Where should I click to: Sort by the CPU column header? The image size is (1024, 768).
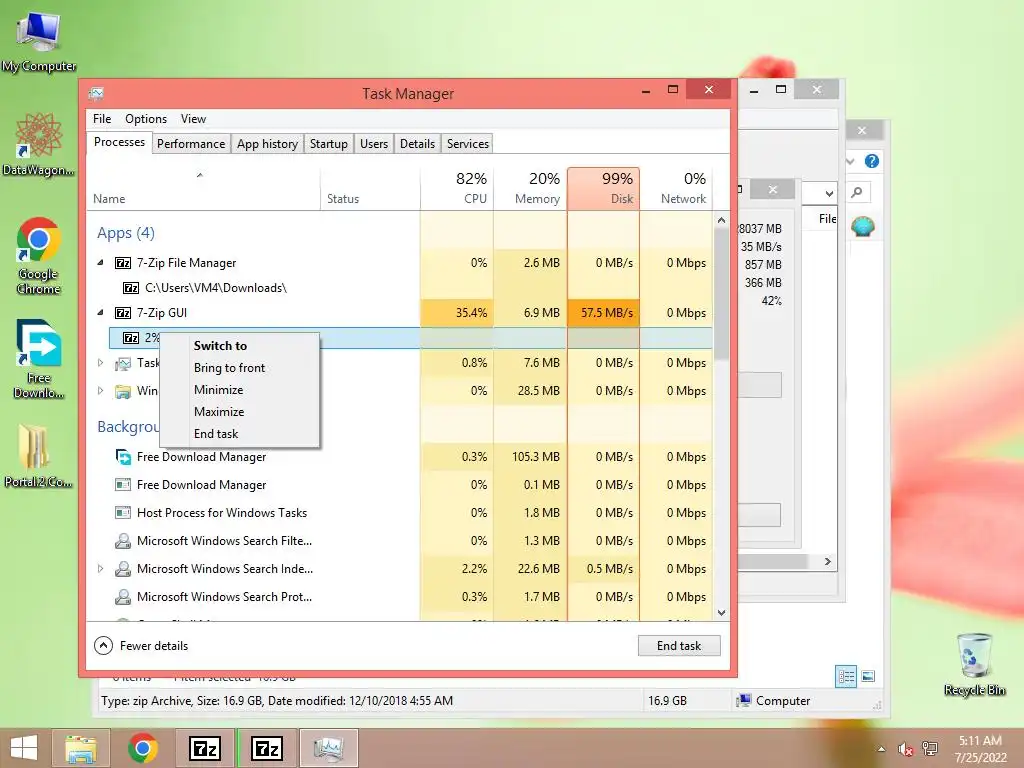tap(457, 188)
